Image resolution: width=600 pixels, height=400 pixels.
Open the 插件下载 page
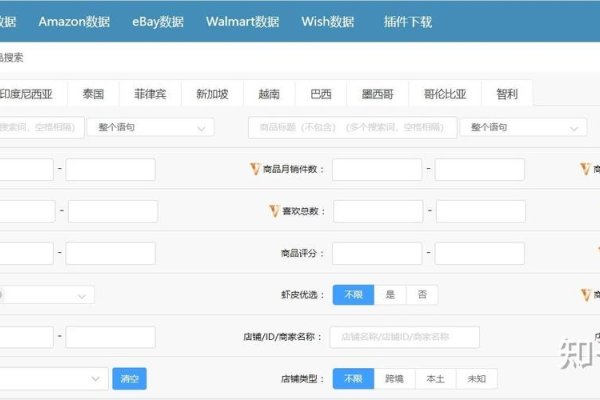[x=408, y=21]
